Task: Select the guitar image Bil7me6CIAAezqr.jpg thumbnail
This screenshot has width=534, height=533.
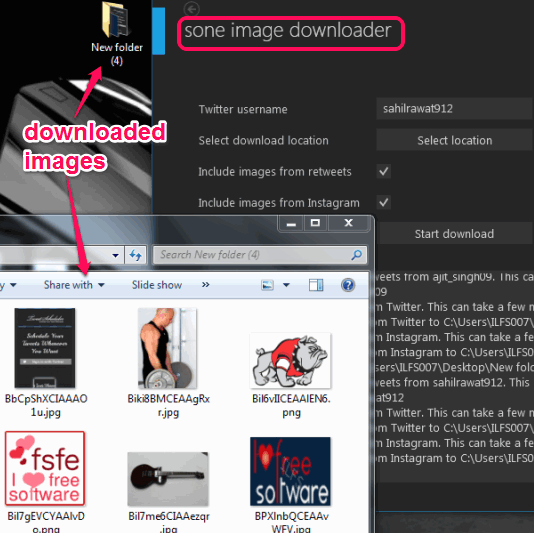Action: tap(168, 479)
